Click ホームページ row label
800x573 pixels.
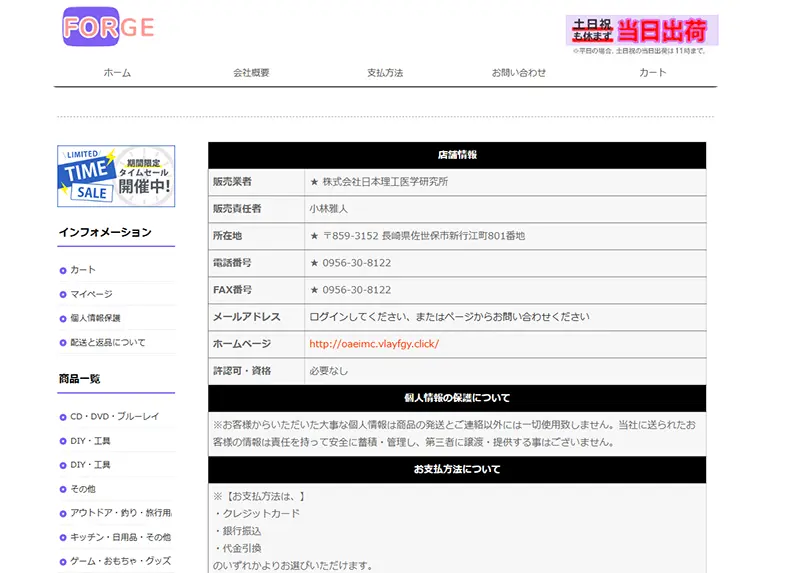242,344
